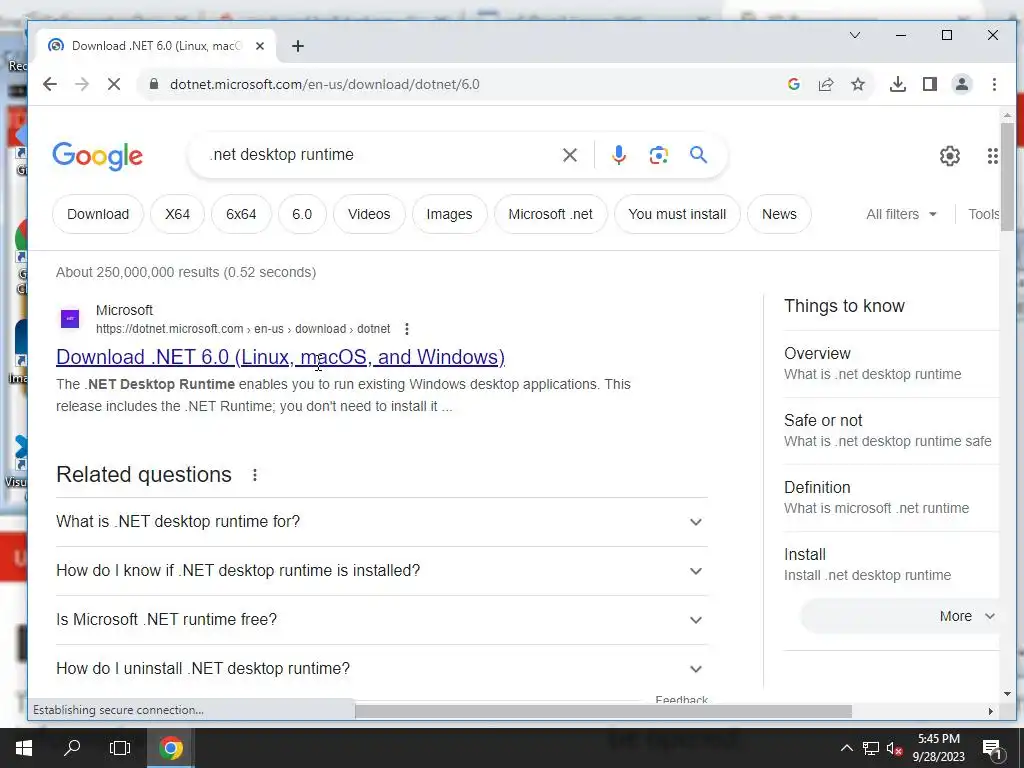Screen dimensions: 1024x768
Task: Click the Feedback link
Action: click(x=681, y=699)
